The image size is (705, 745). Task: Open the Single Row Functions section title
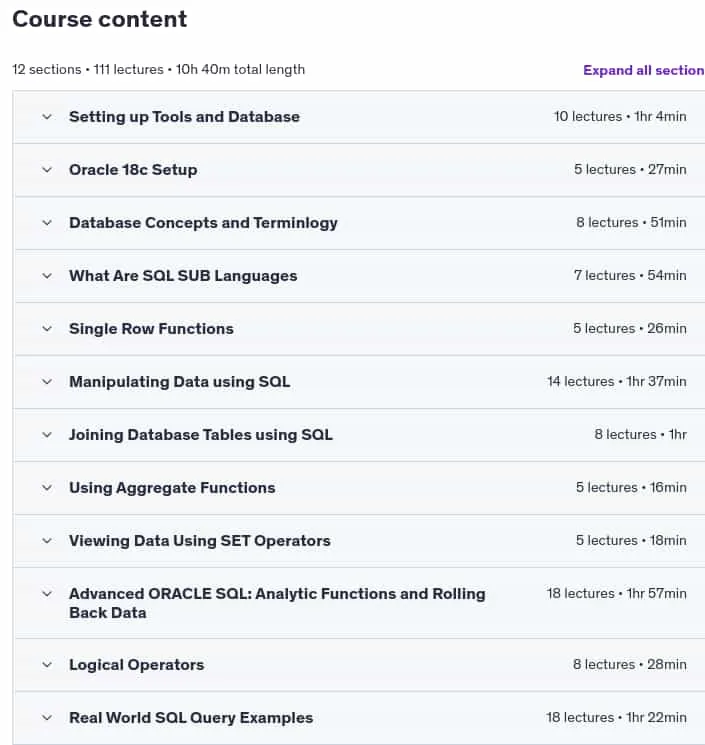(151, 329)
